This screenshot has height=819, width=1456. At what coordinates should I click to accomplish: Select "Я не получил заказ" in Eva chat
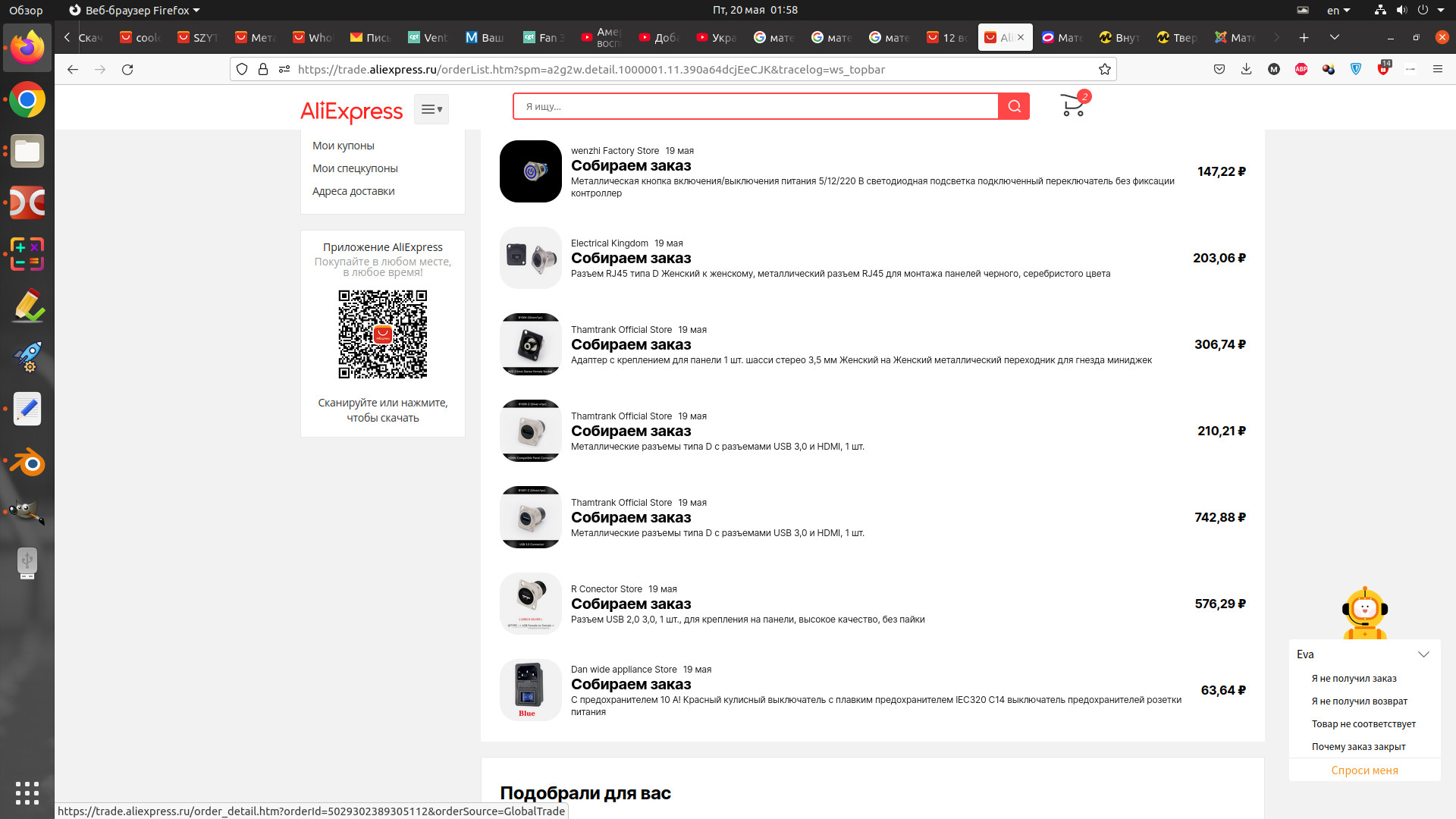click(x=1354, y=679)
